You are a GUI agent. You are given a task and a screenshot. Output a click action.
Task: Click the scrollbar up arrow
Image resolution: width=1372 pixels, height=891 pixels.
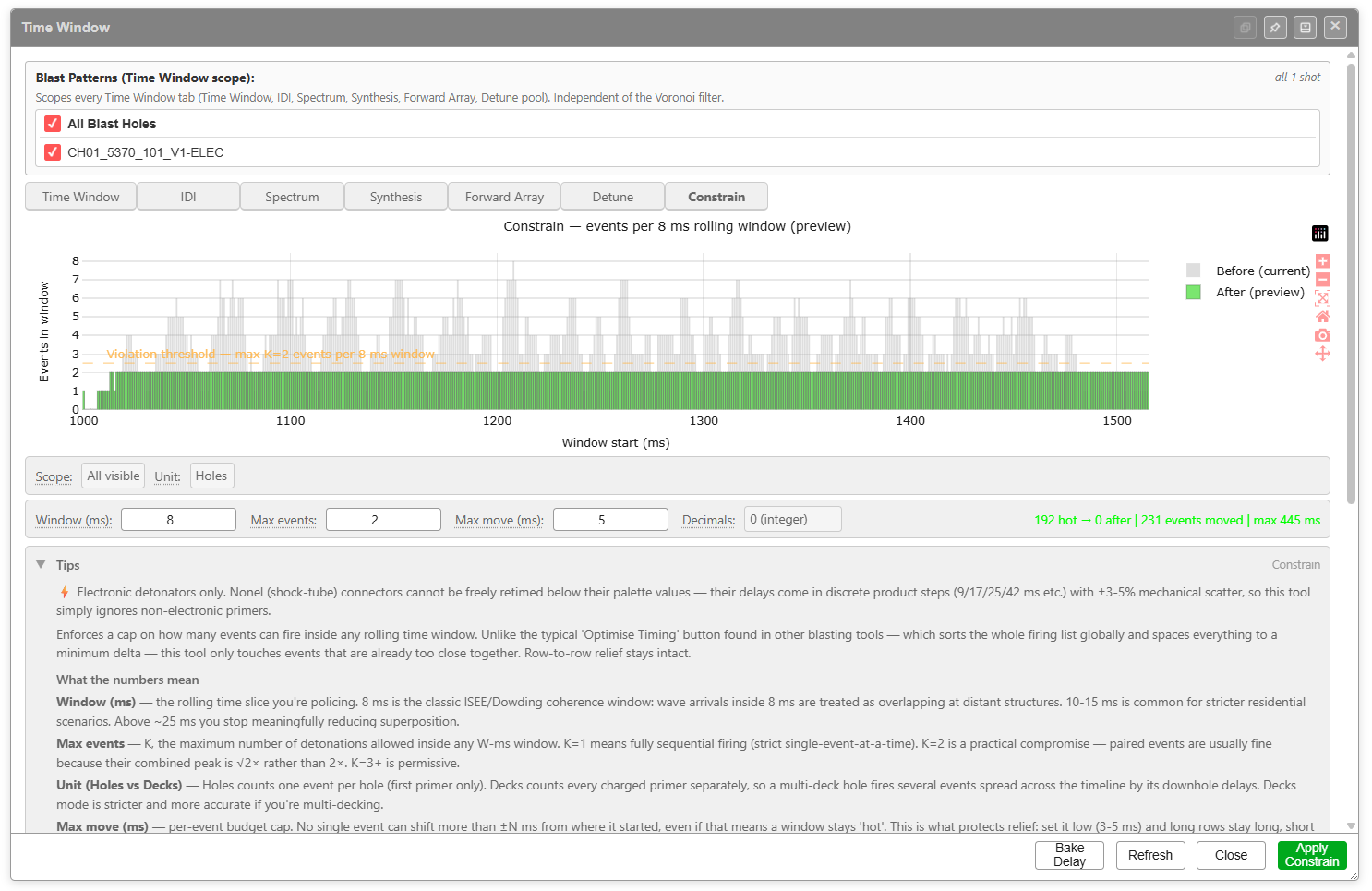click(x=1351, y=54)
